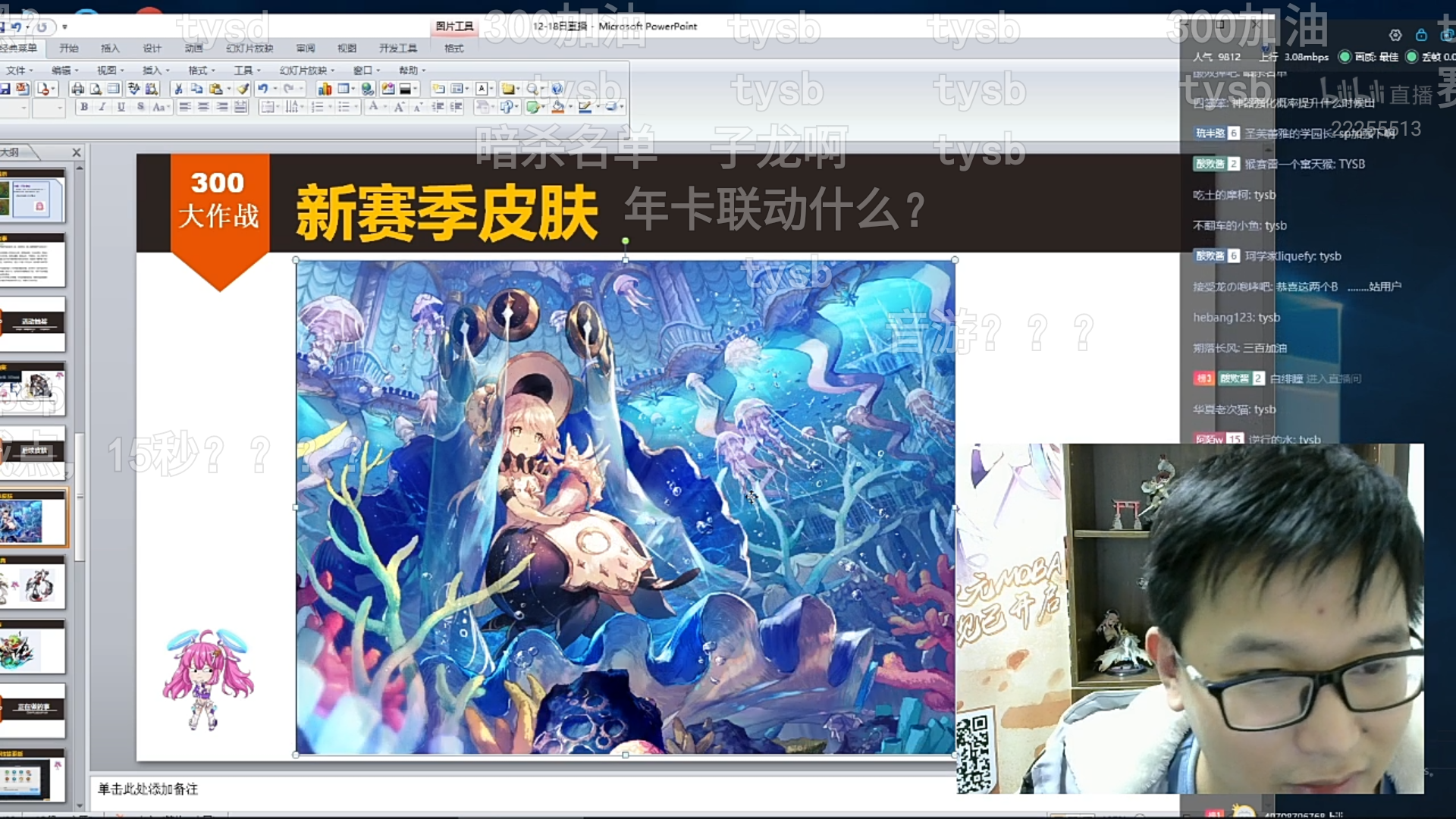
Task: Open the font name combo box
Action: click(x=14, y=108)
